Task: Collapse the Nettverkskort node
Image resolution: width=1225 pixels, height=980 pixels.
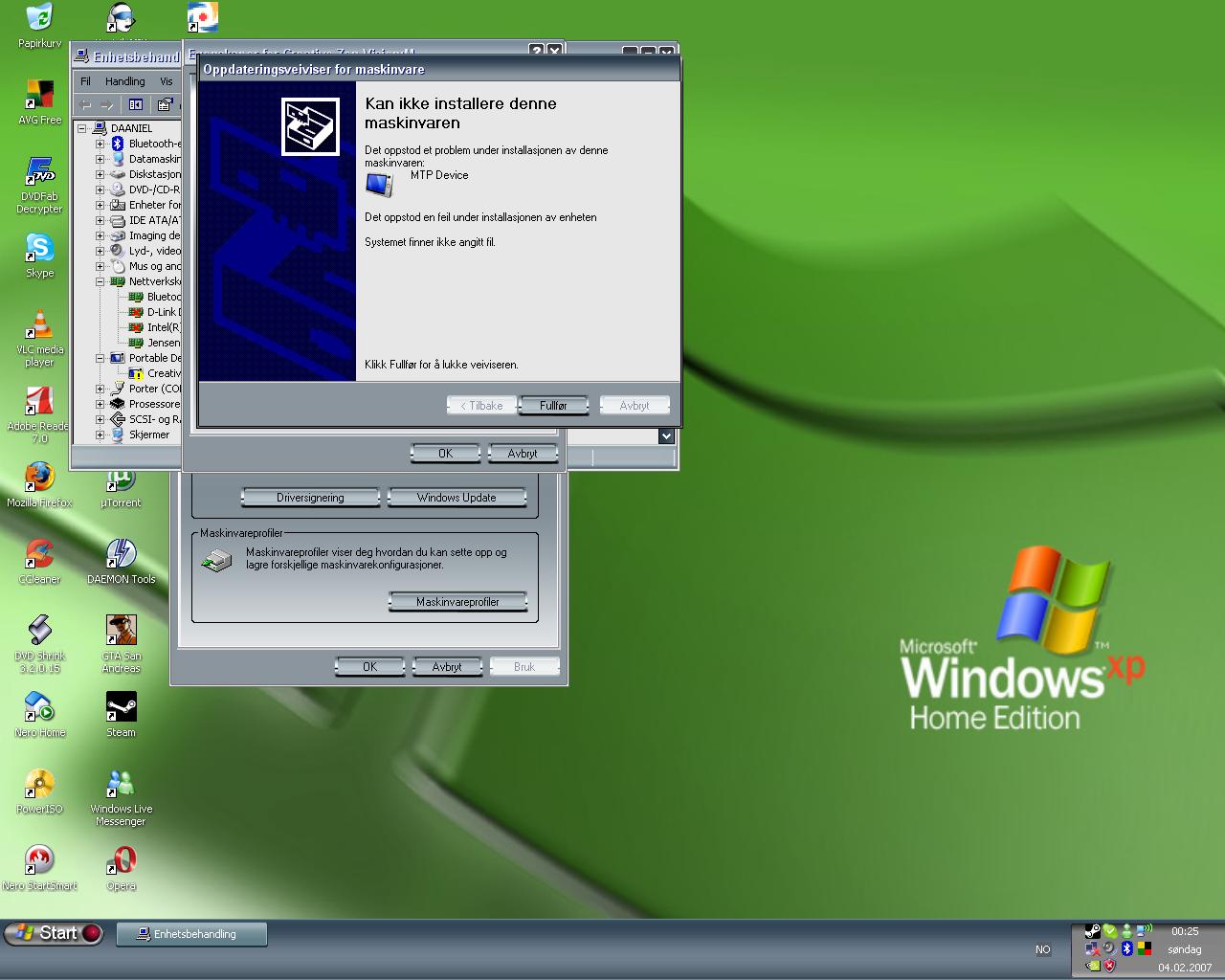Action: coord(100,281)
